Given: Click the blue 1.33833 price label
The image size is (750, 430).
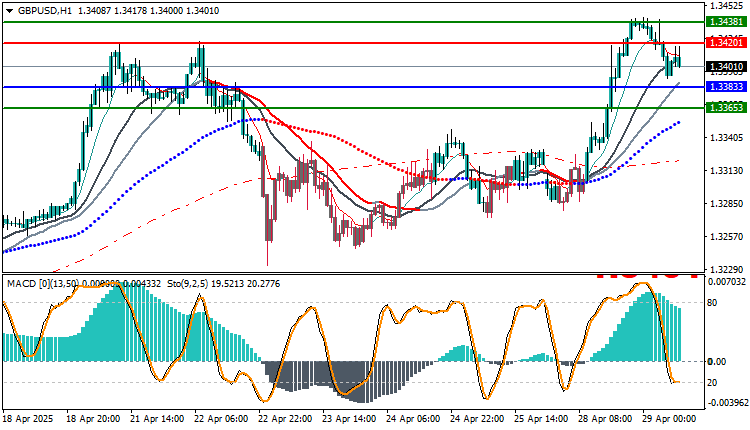Looking at the screenshot, I should (726, 87).
